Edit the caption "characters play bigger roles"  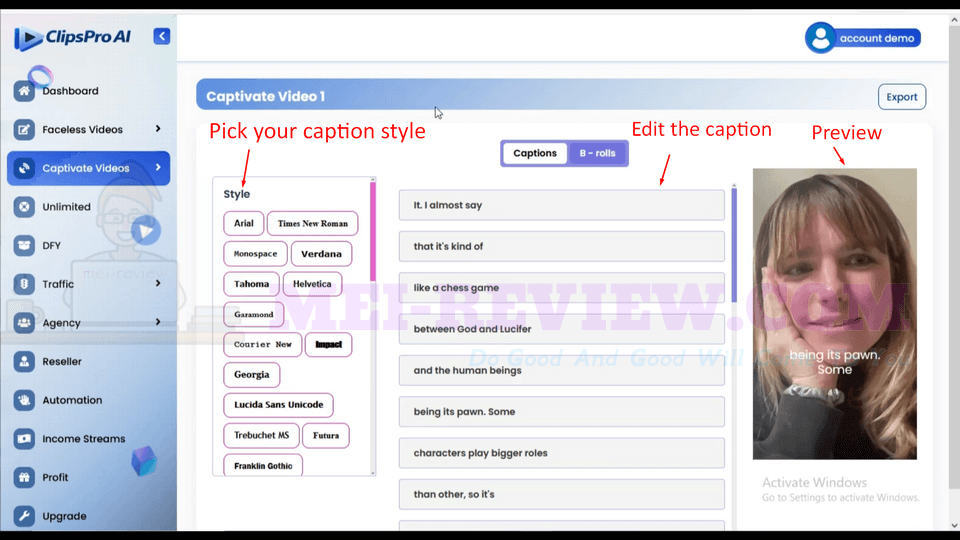coord(561,453)
